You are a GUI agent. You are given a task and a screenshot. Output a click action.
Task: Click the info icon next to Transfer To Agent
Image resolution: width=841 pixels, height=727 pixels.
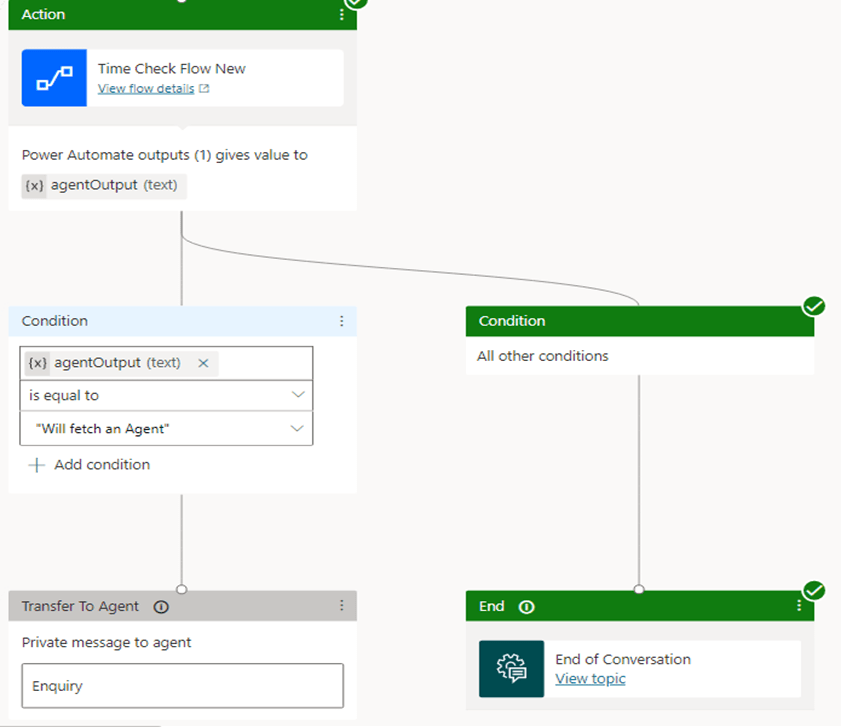pyautogui.click(x=161, y=607)
